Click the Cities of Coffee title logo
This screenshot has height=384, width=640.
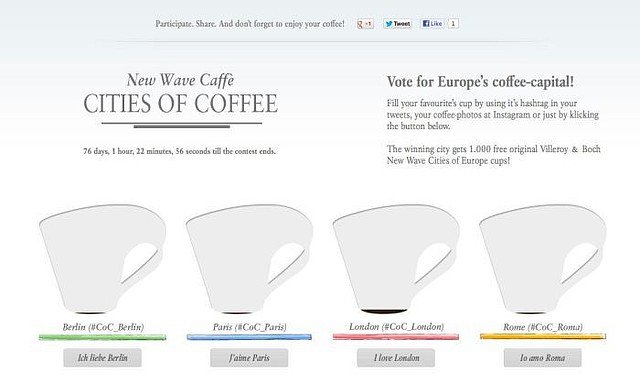pos(181,100)
